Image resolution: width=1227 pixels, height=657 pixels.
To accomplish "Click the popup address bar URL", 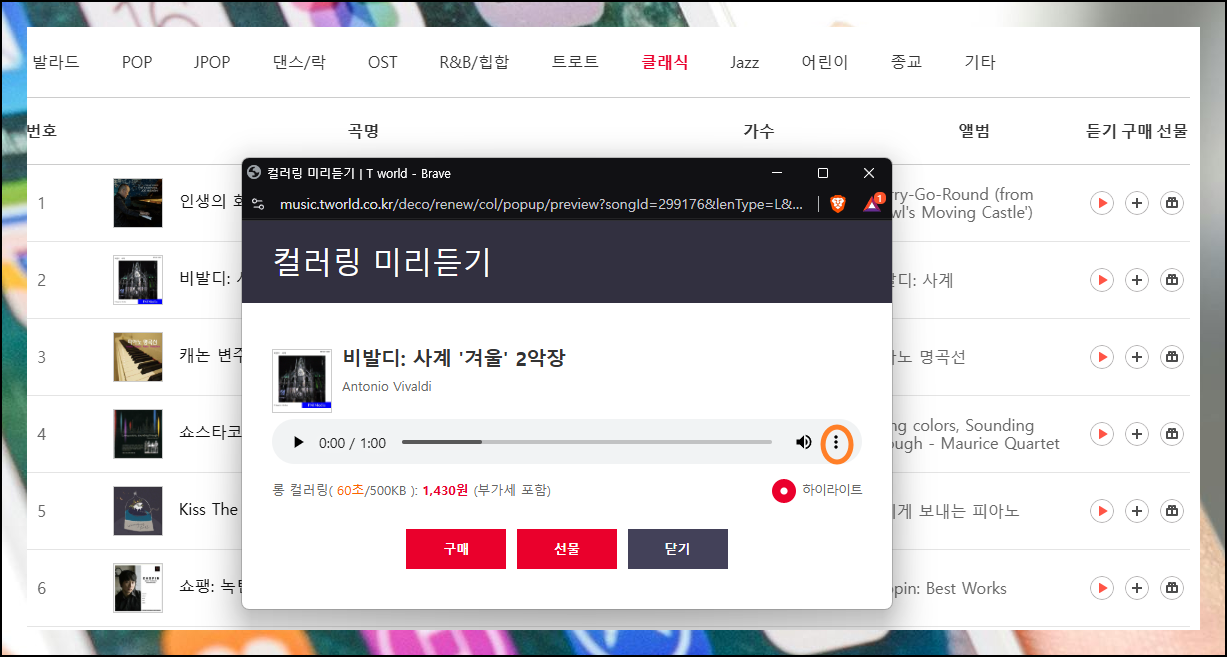I will [x=541, y=204].
